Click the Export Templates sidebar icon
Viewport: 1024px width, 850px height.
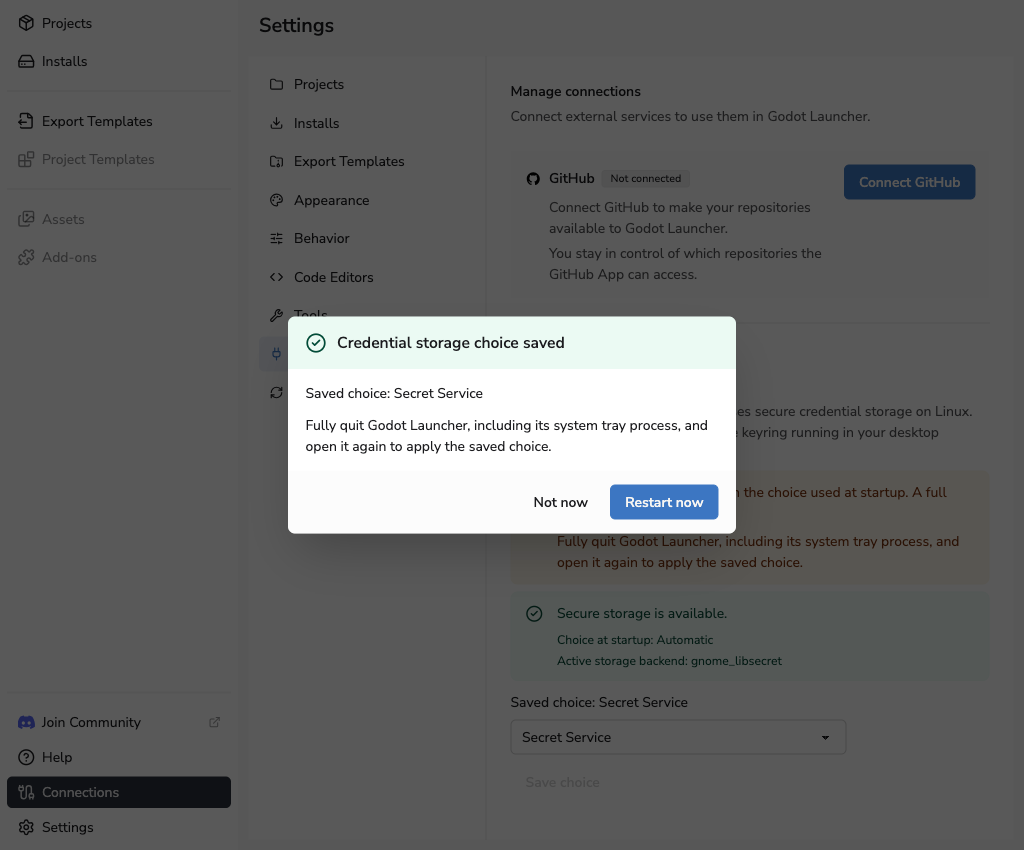point(26,121)
